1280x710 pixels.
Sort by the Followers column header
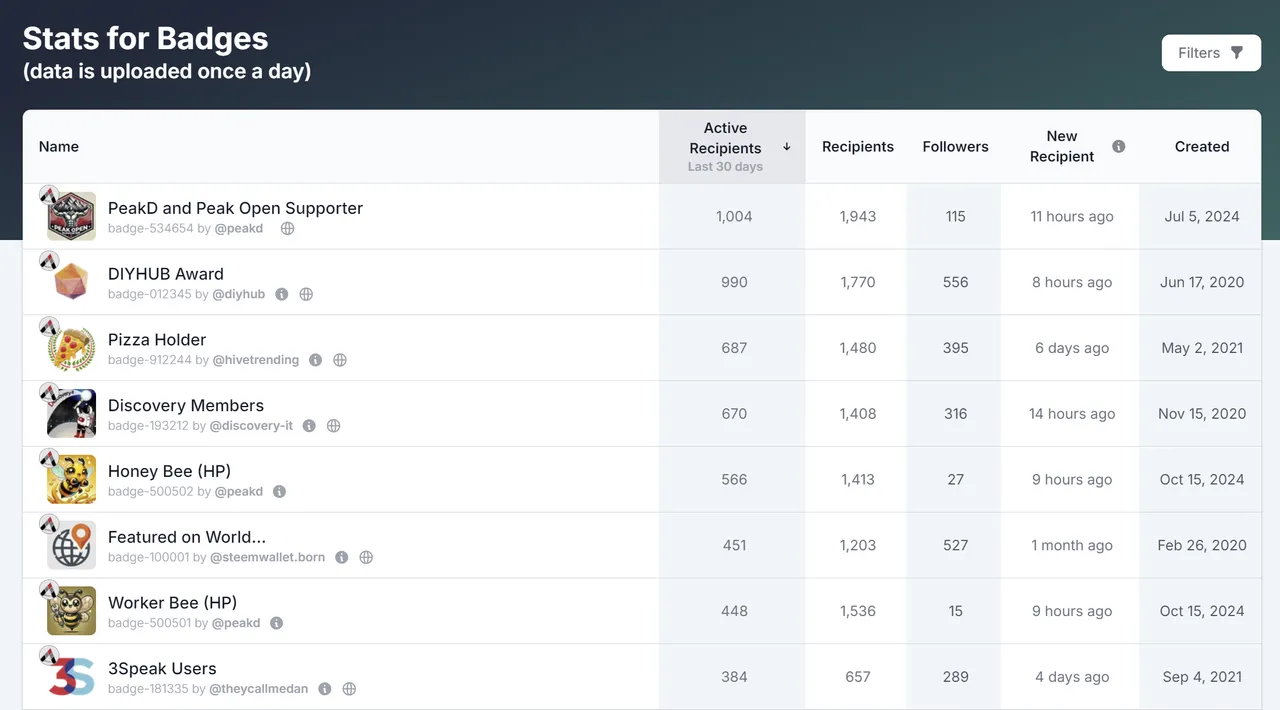click(955, 147)
